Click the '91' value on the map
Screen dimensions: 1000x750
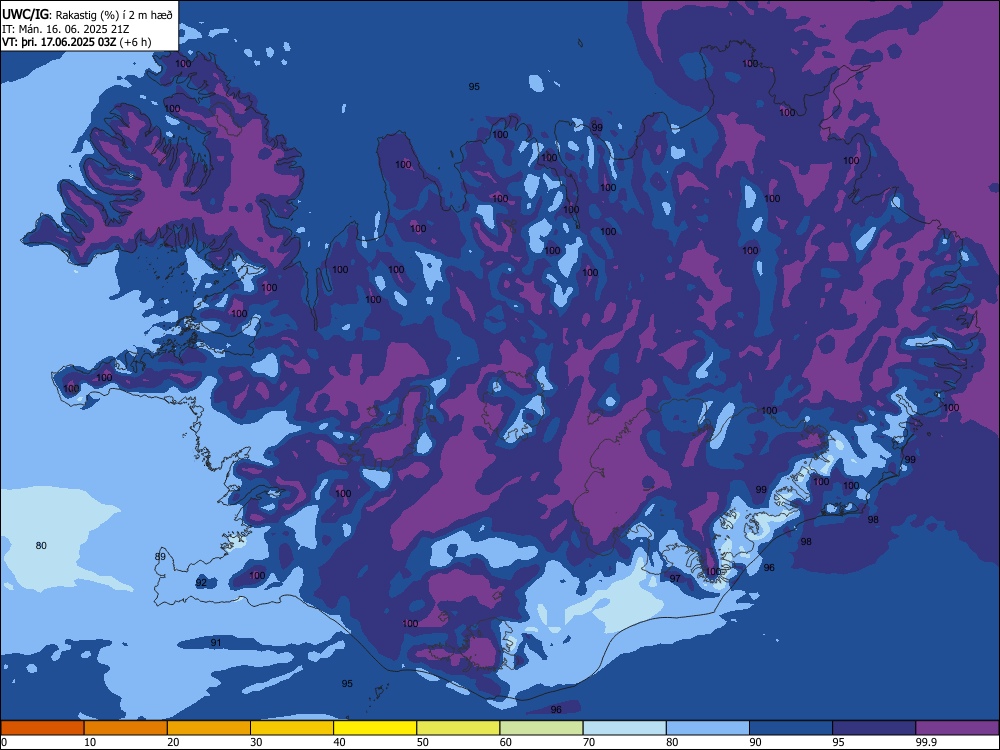(216, 642)
